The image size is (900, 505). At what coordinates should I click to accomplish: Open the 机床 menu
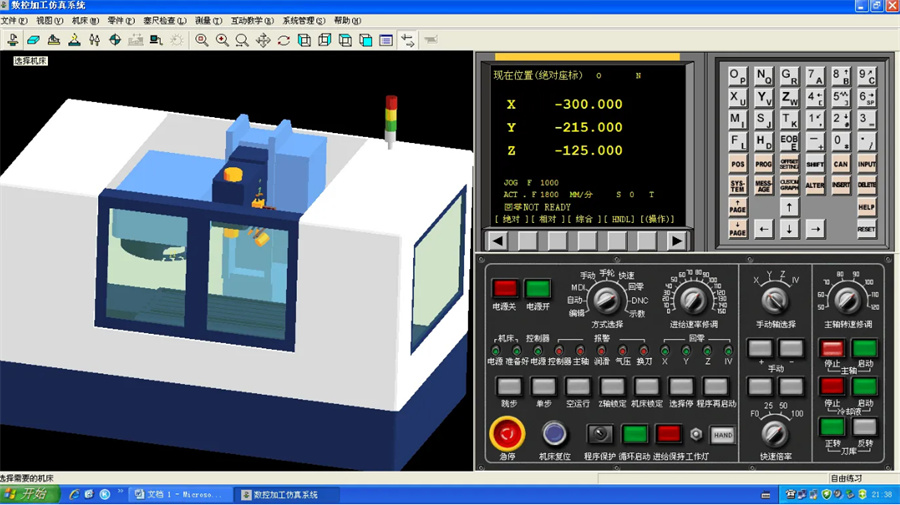[86, 20]
